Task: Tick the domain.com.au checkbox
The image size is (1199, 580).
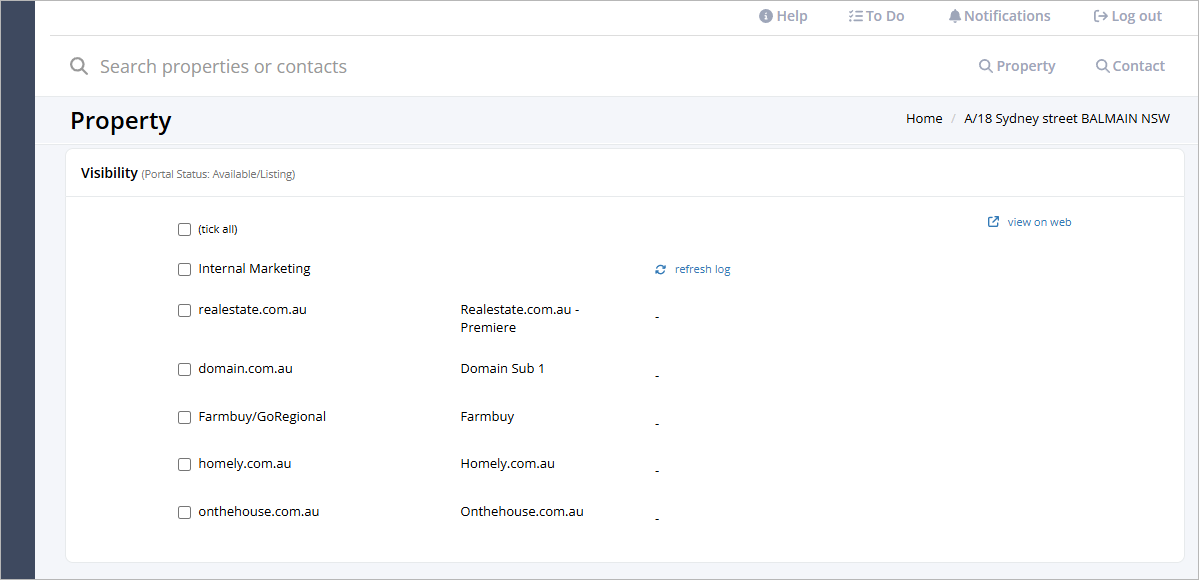Action: tap(184, 370)
